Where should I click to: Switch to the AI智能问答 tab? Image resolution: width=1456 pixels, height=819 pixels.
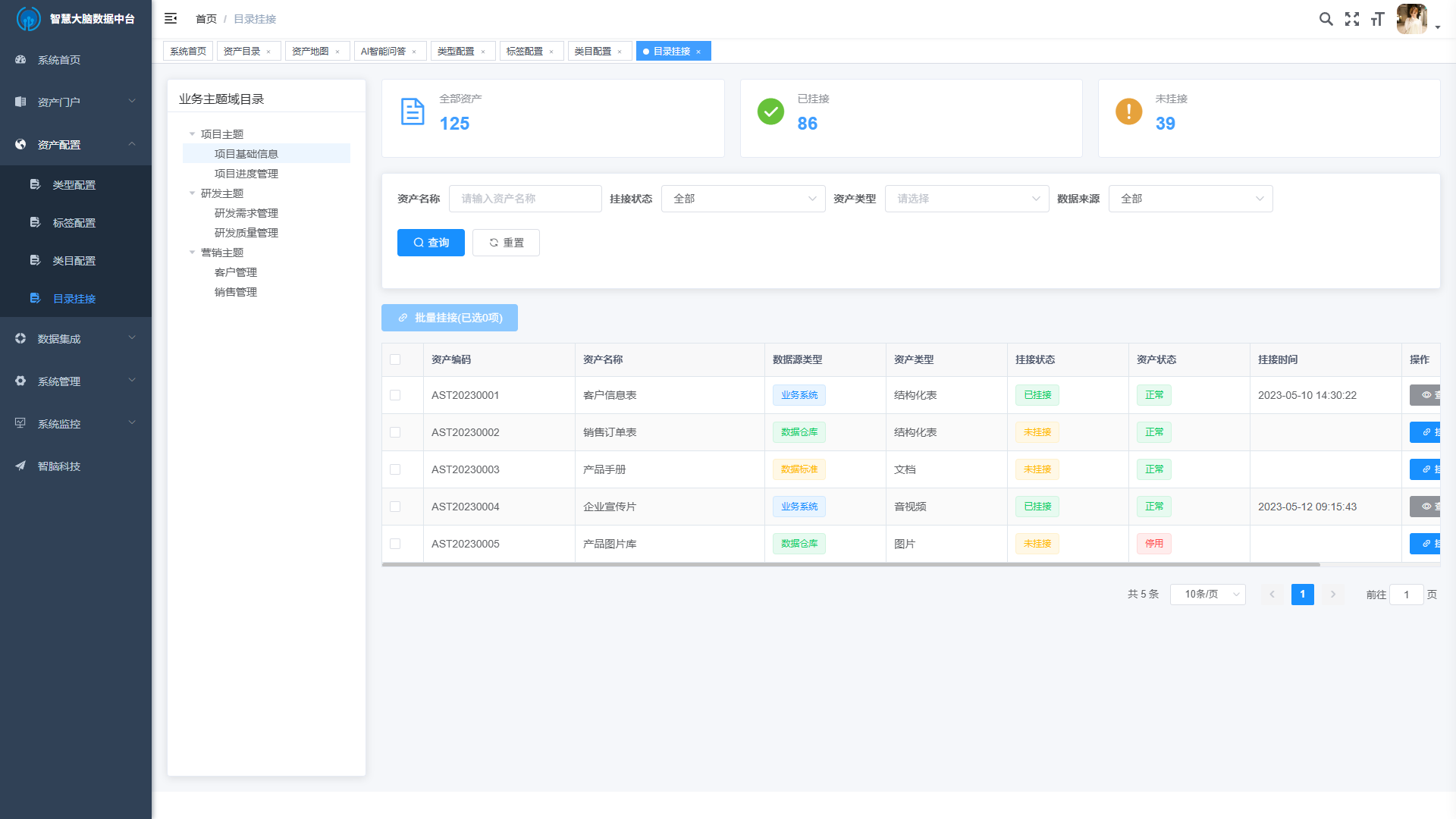click(385, 51)
